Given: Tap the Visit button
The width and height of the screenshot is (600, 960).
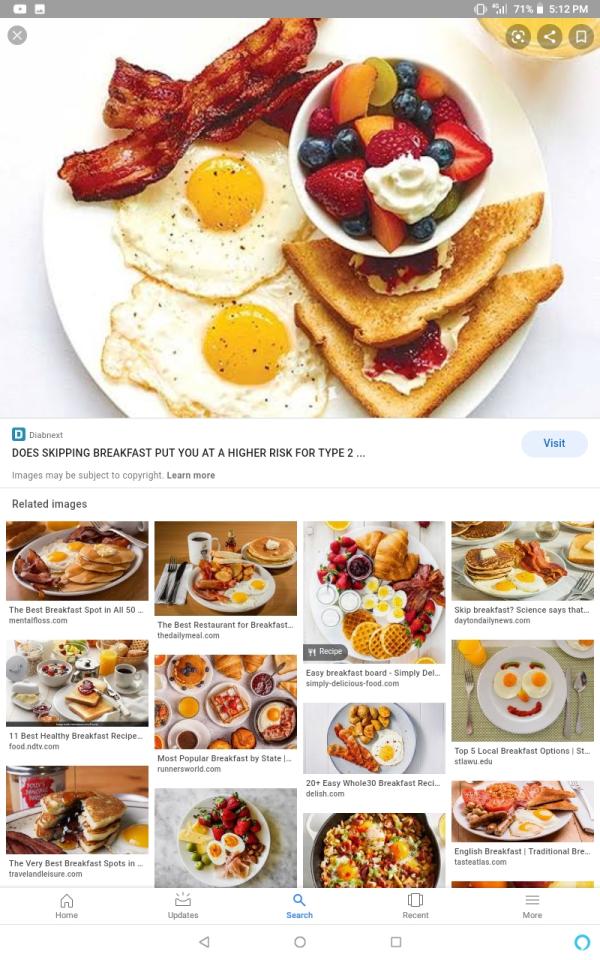Looking at the screenshot, I should click(554, 443).
